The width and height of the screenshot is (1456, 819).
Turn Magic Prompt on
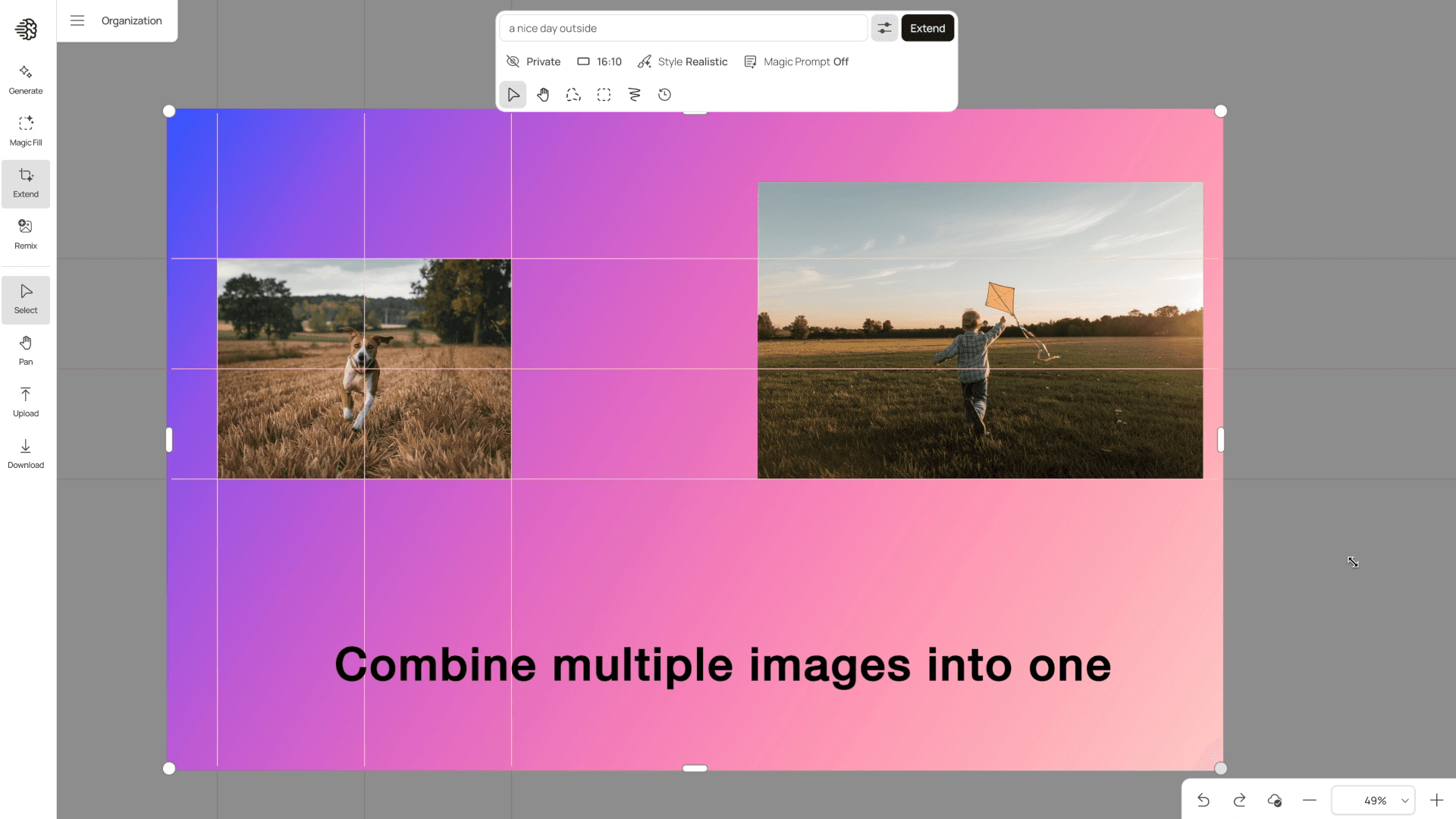tap(796, 61)
